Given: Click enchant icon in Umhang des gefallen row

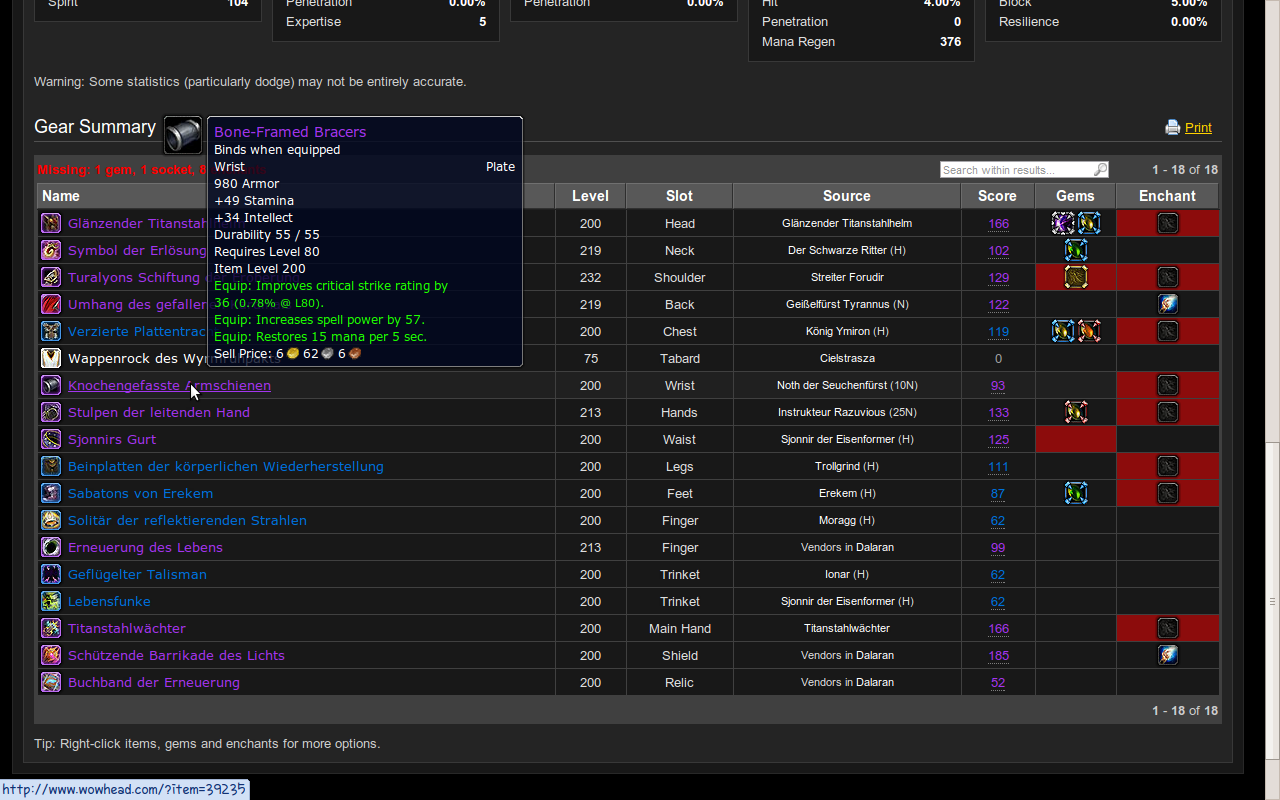Looking at the screenshot, I should click(x=1167, y=304).
